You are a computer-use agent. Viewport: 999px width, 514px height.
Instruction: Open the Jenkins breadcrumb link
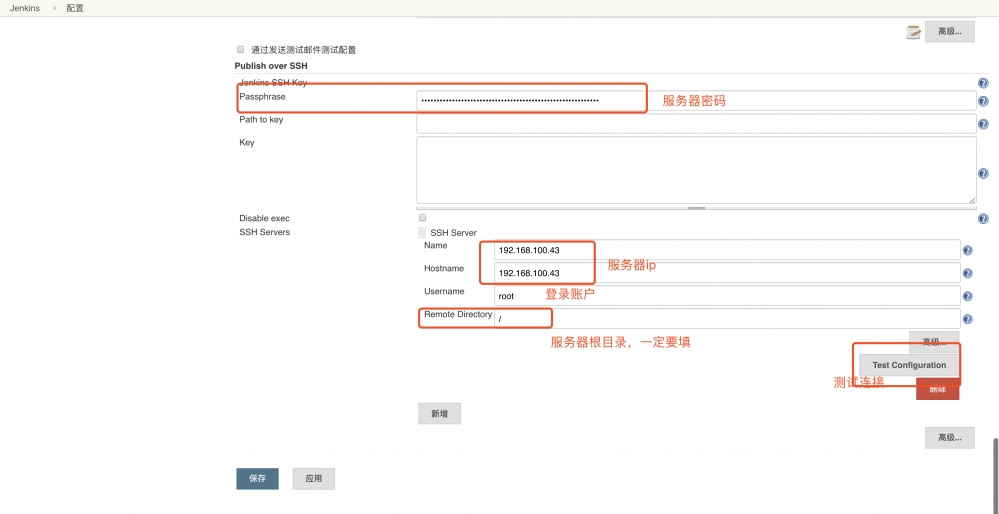[x=25, y=8]
